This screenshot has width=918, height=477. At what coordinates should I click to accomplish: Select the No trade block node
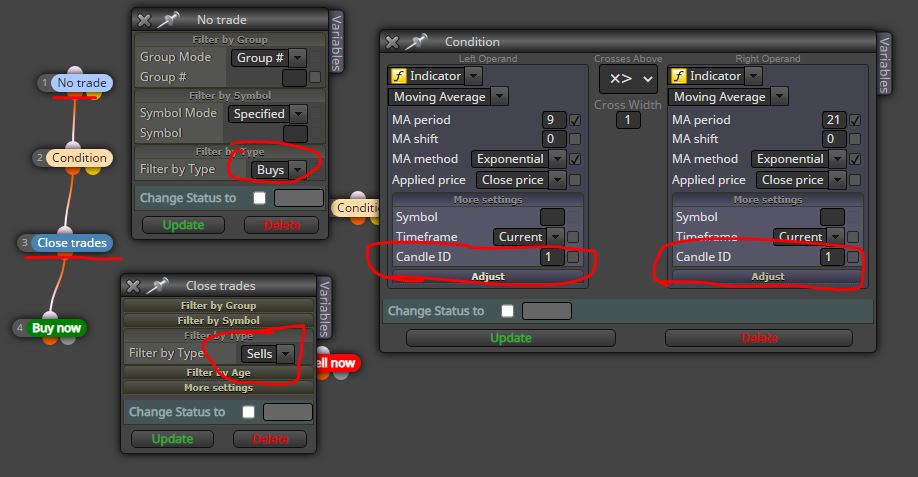81,83
